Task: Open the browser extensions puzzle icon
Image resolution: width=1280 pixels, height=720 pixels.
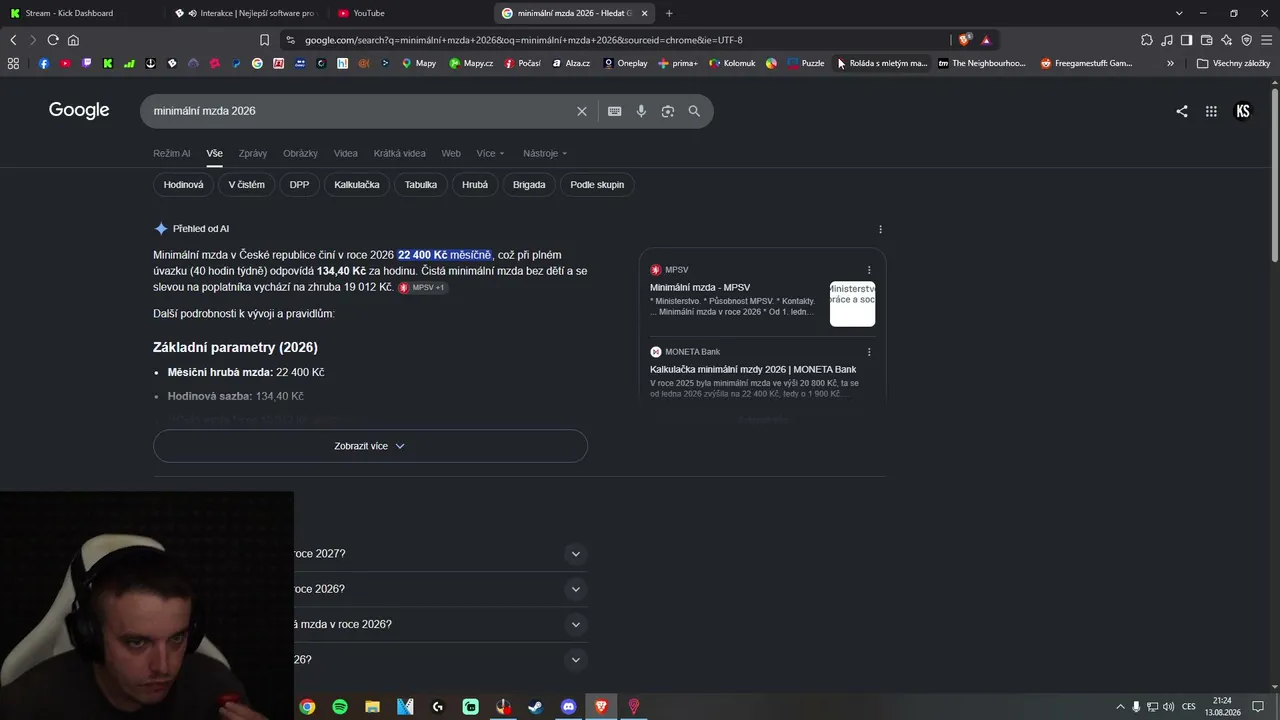Action: 1147,40
